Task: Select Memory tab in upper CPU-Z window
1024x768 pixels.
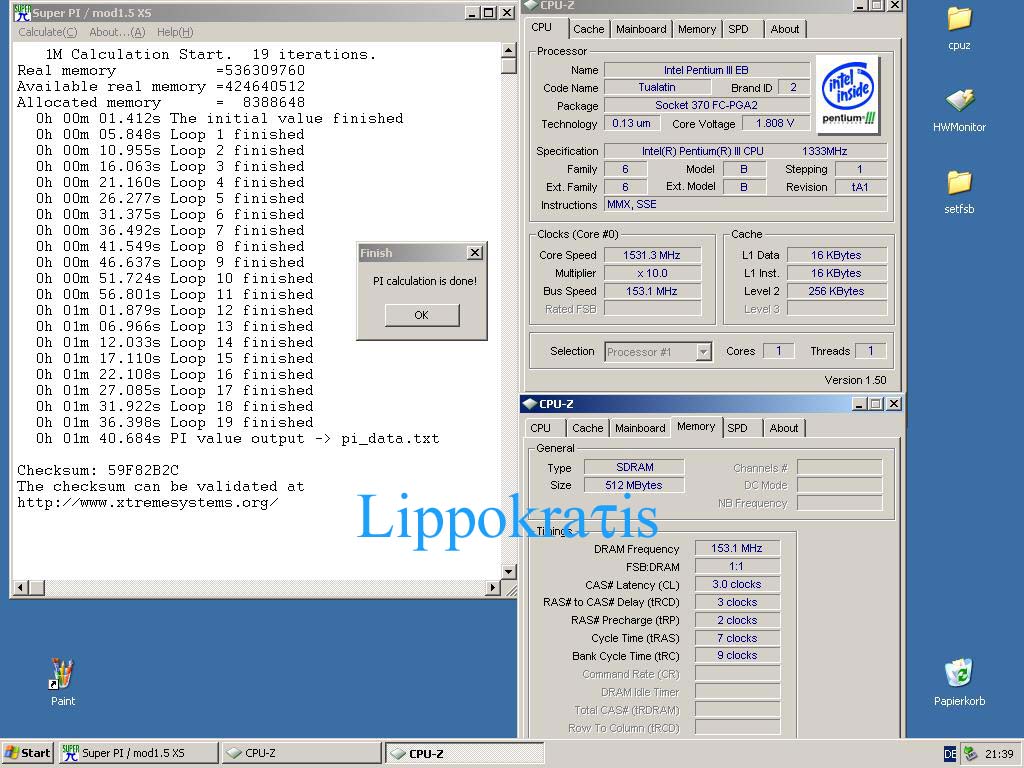Action: click(x=697, y=29)
